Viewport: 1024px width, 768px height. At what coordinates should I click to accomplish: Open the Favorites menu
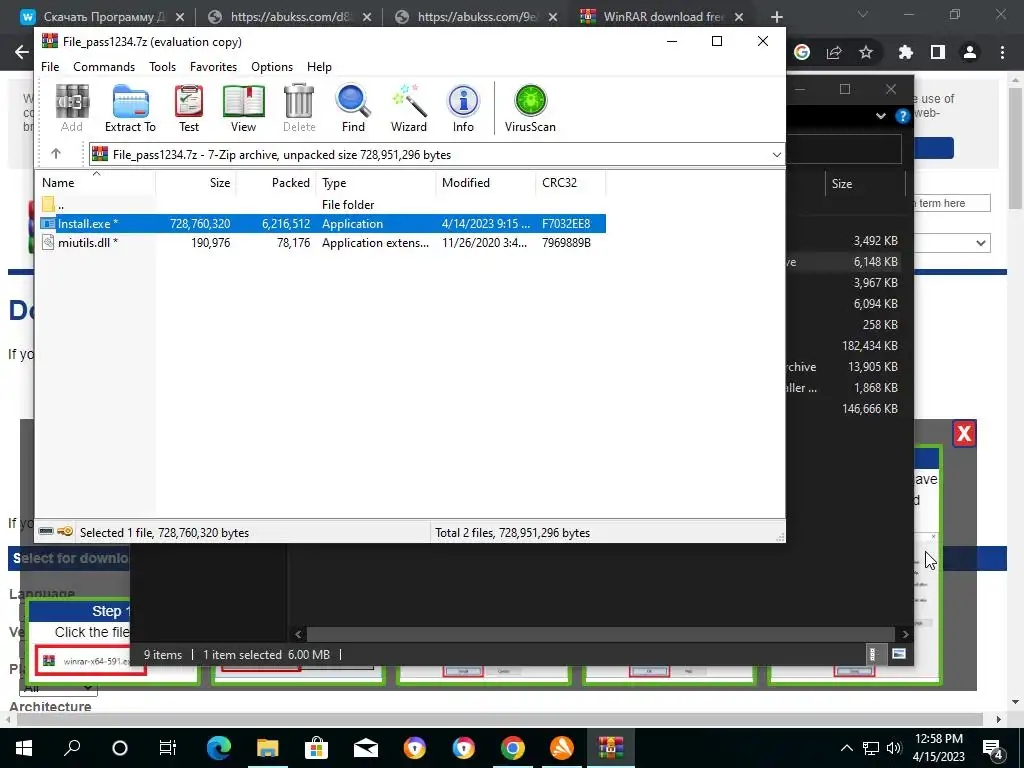pyautogui.click(x=213, y=67)
